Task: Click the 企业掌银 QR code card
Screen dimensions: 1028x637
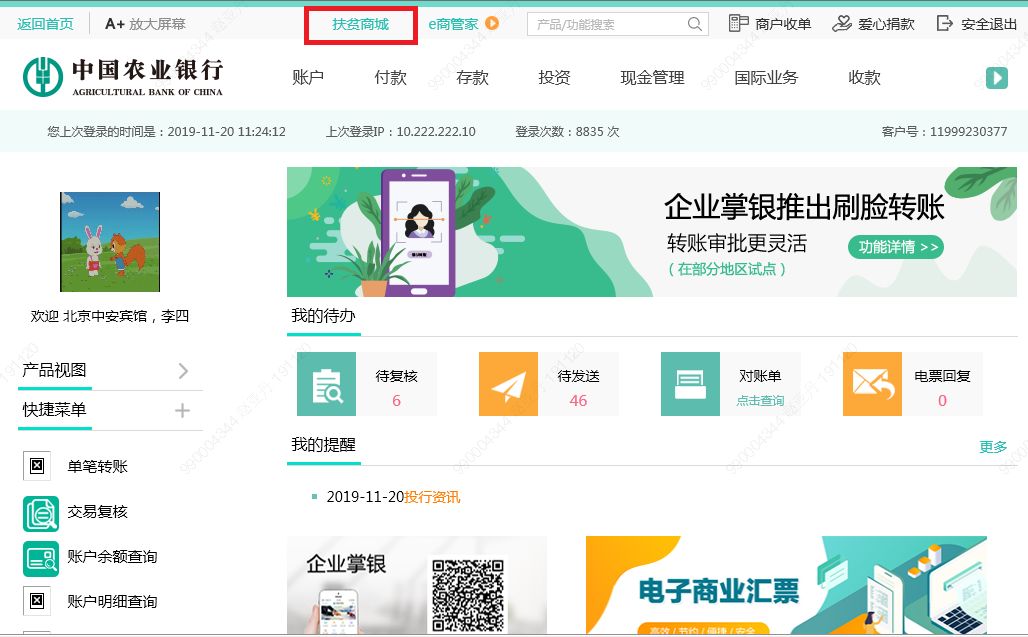Action: coord(417,585)
